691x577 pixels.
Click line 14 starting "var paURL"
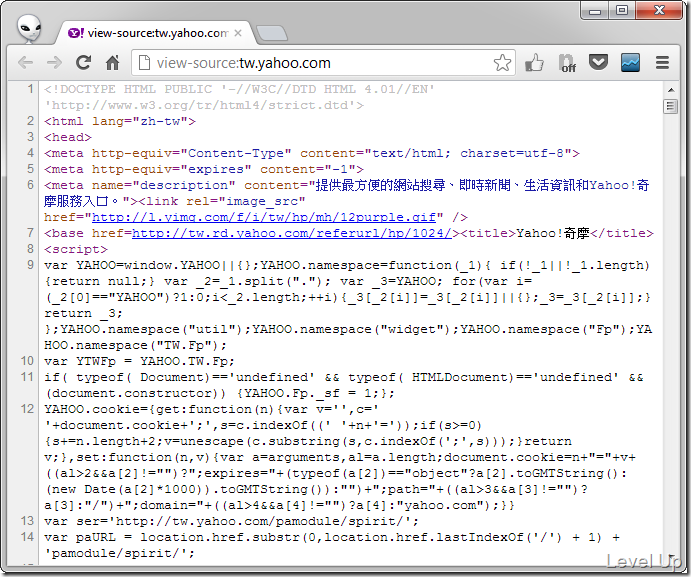click(332, 545)
